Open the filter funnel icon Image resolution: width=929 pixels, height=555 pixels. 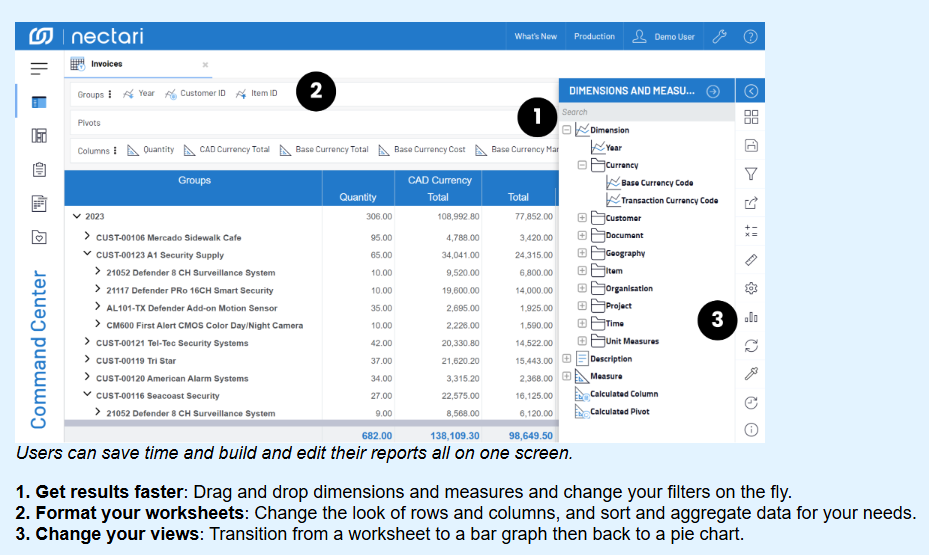[751, 174]
